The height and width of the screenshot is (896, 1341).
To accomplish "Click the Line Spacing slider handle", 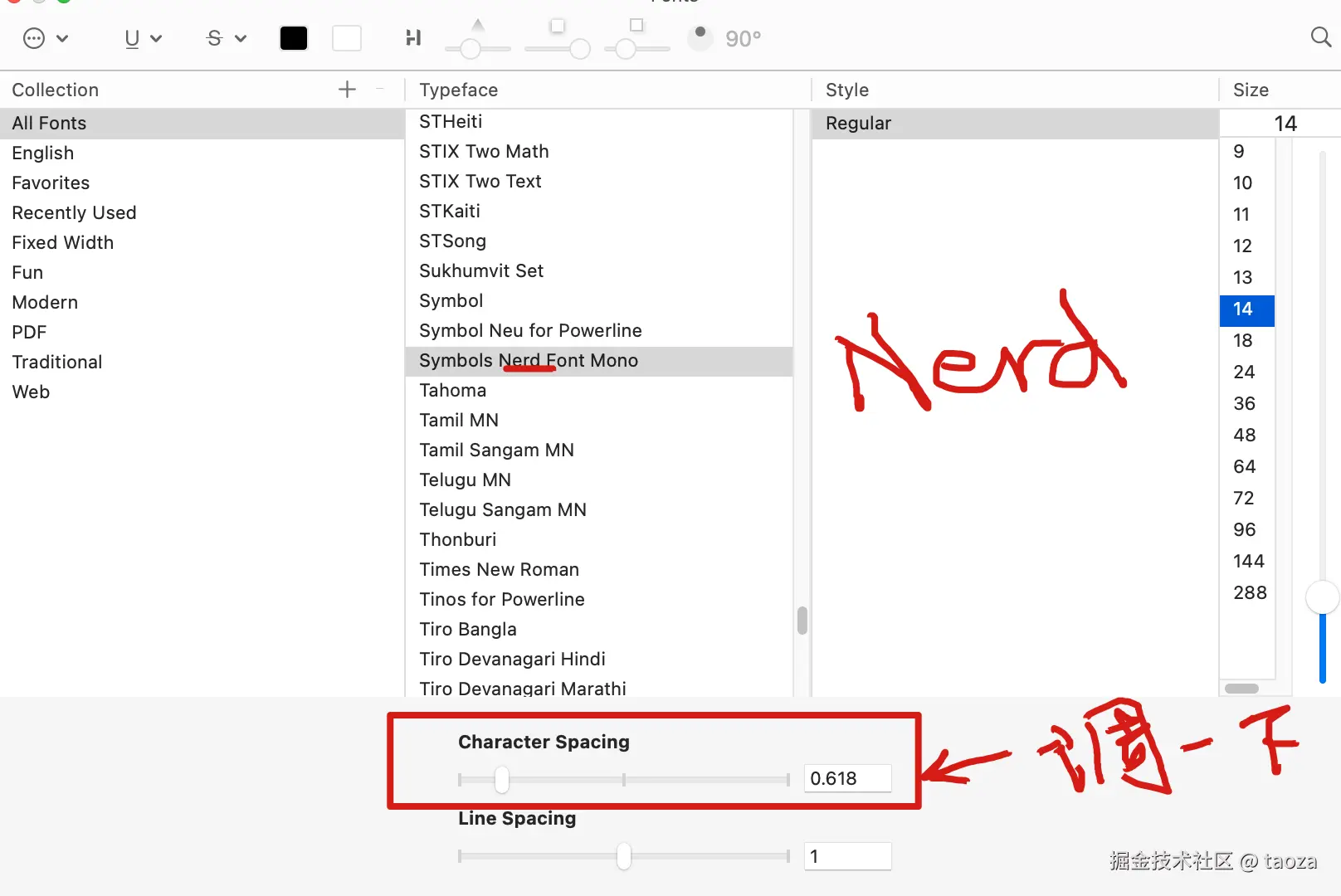I will (624, 856).
